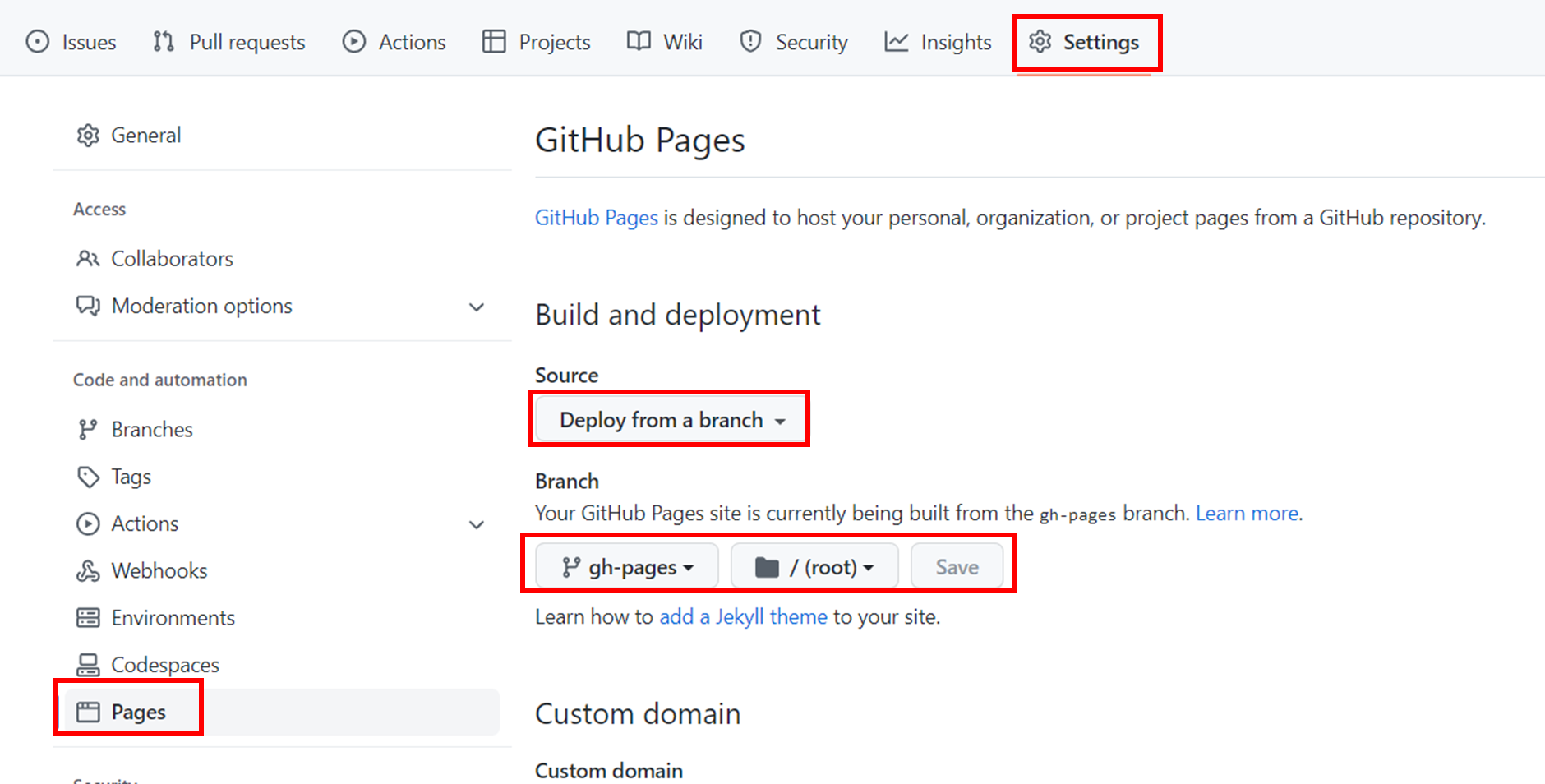Click the Projects table icon
The image size is (1545, 784).
(494, 41)
